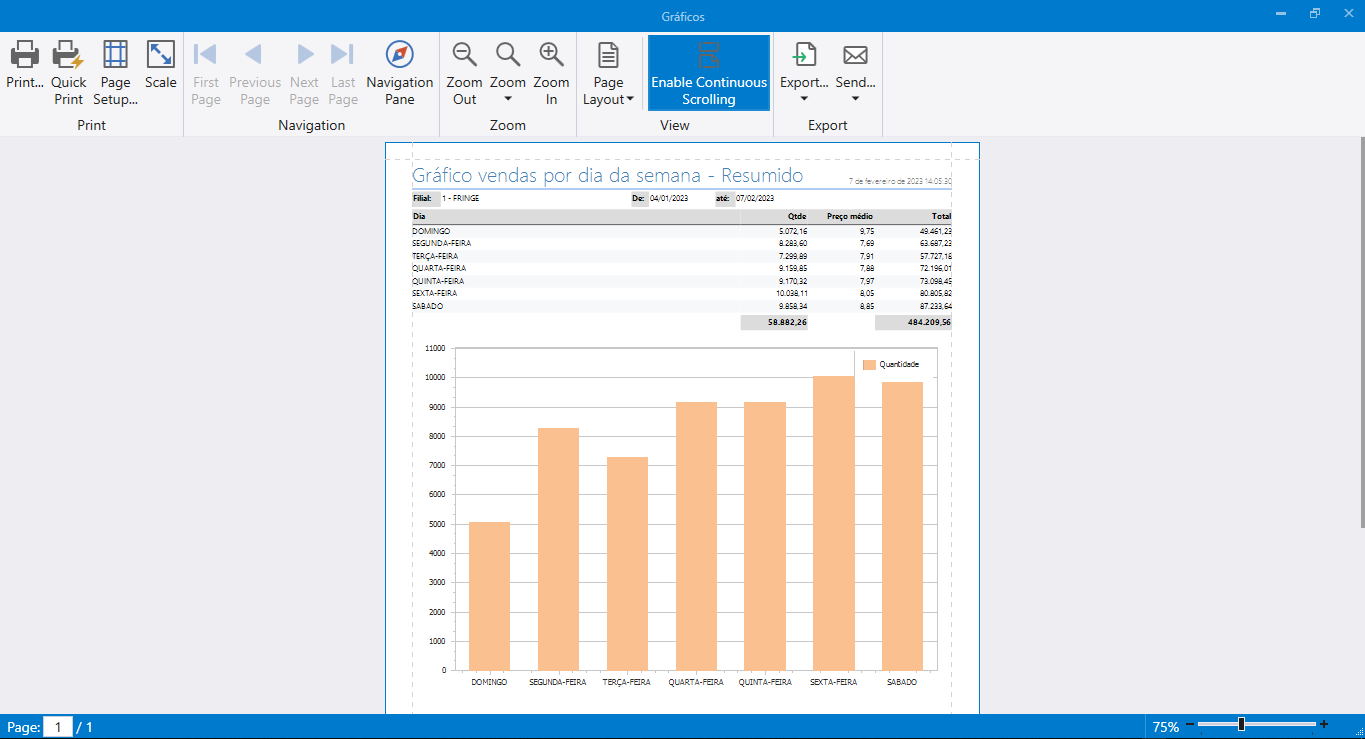Screen dimensions: 1365x739
Task: Click the zoom slider plus button
Action: pyautogui.click(x=1324, y=725)
